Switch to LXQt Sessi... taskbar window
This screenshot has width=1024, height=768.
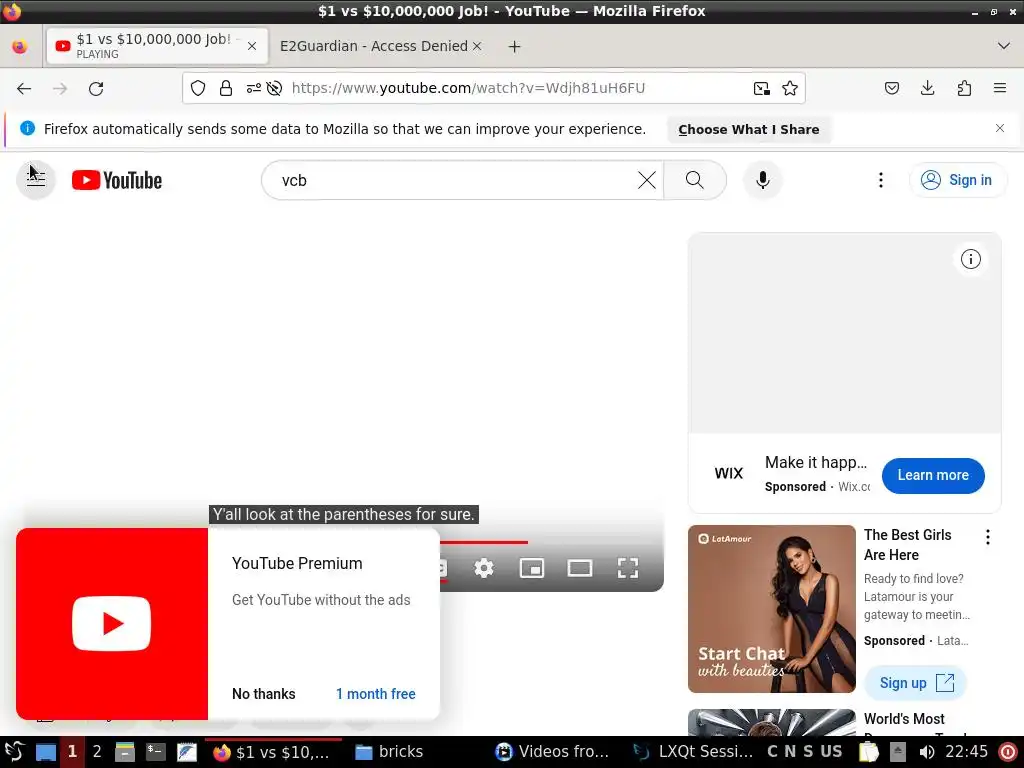(x=695, y=752)
